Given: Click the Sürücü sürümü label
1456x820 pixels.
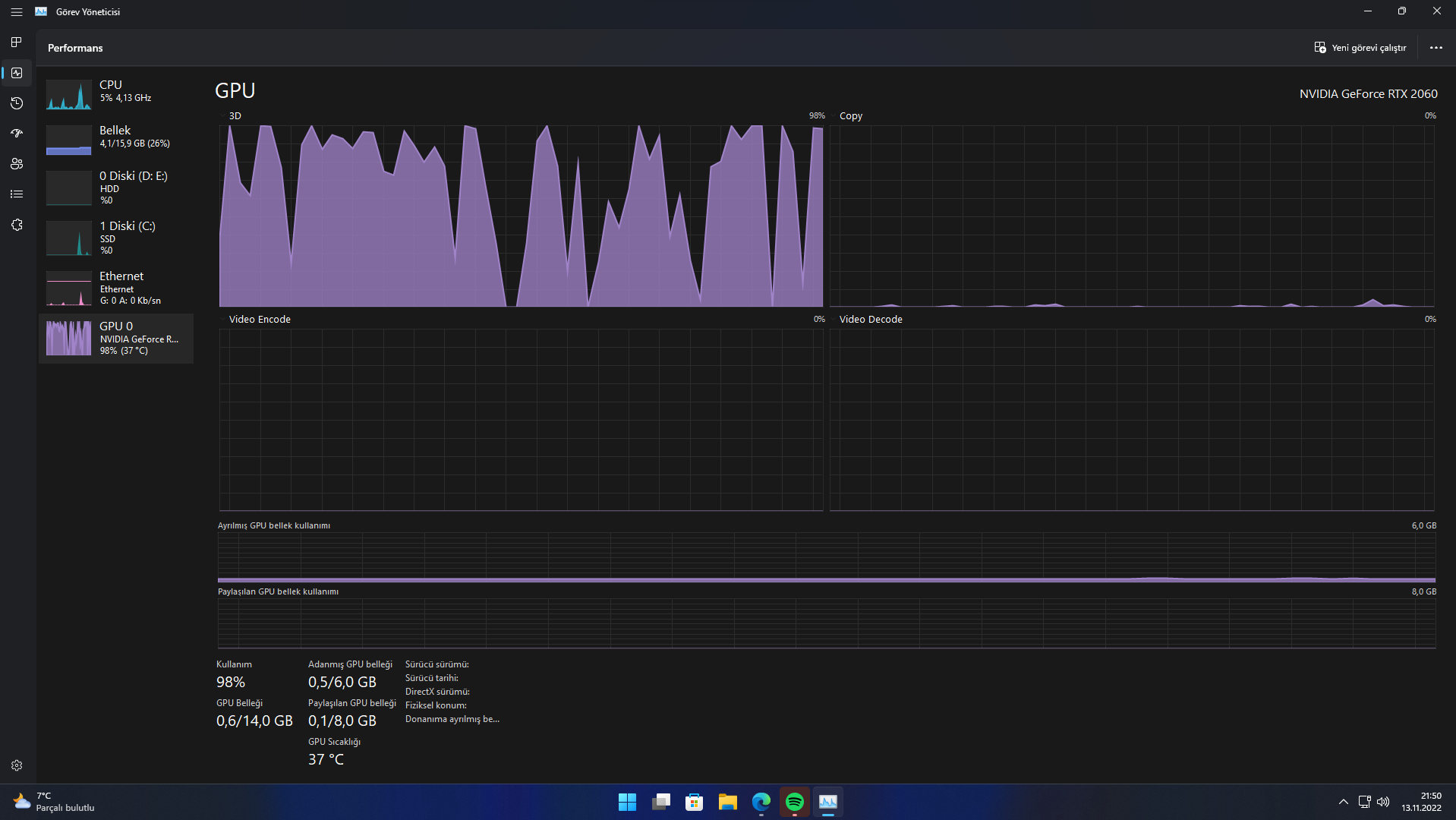Looking at the screenshot, I should click(x=436, y=664).
